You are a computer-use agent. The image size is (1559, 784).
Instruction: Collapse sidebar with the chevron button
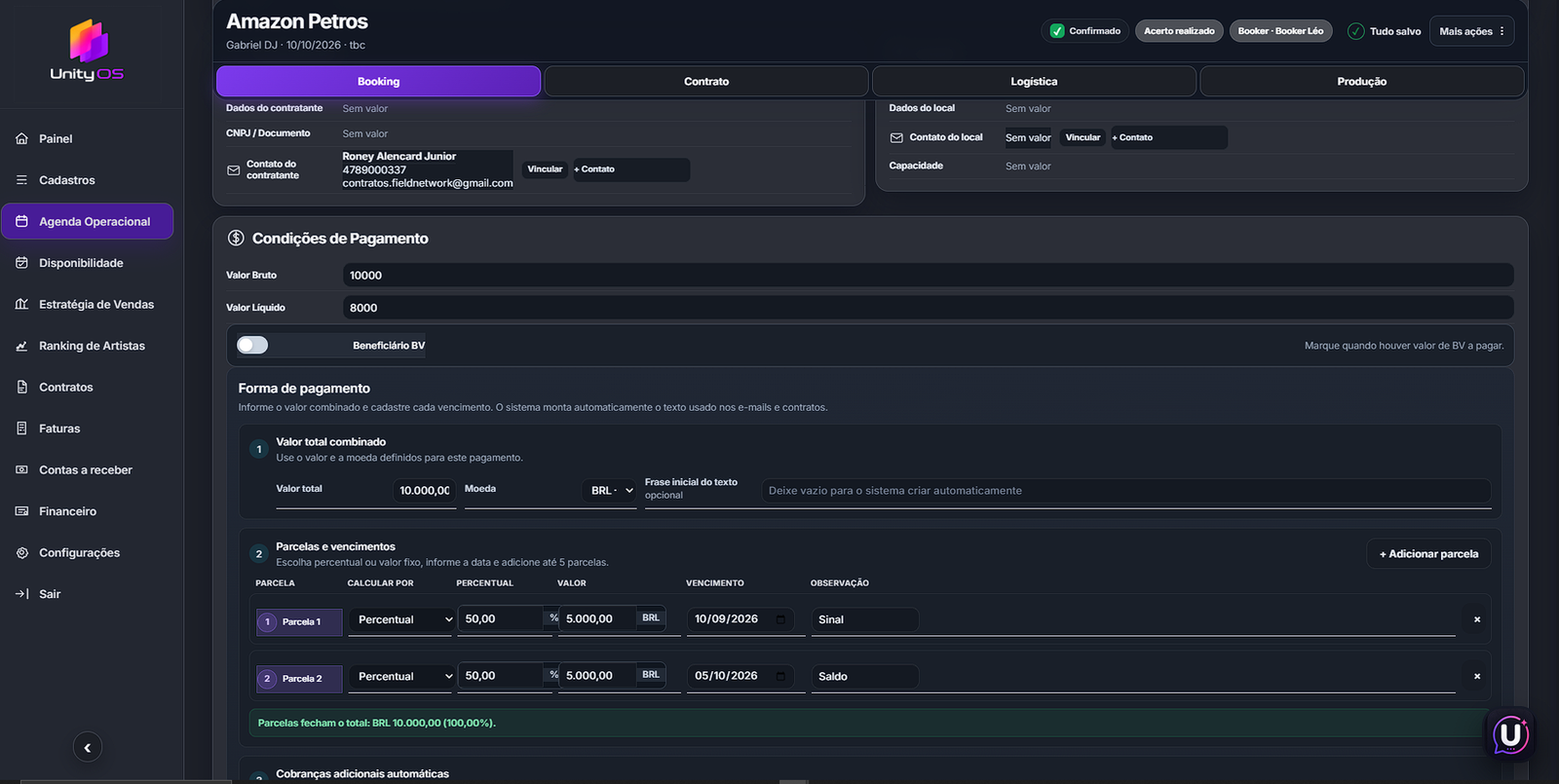tap(88, 747)
